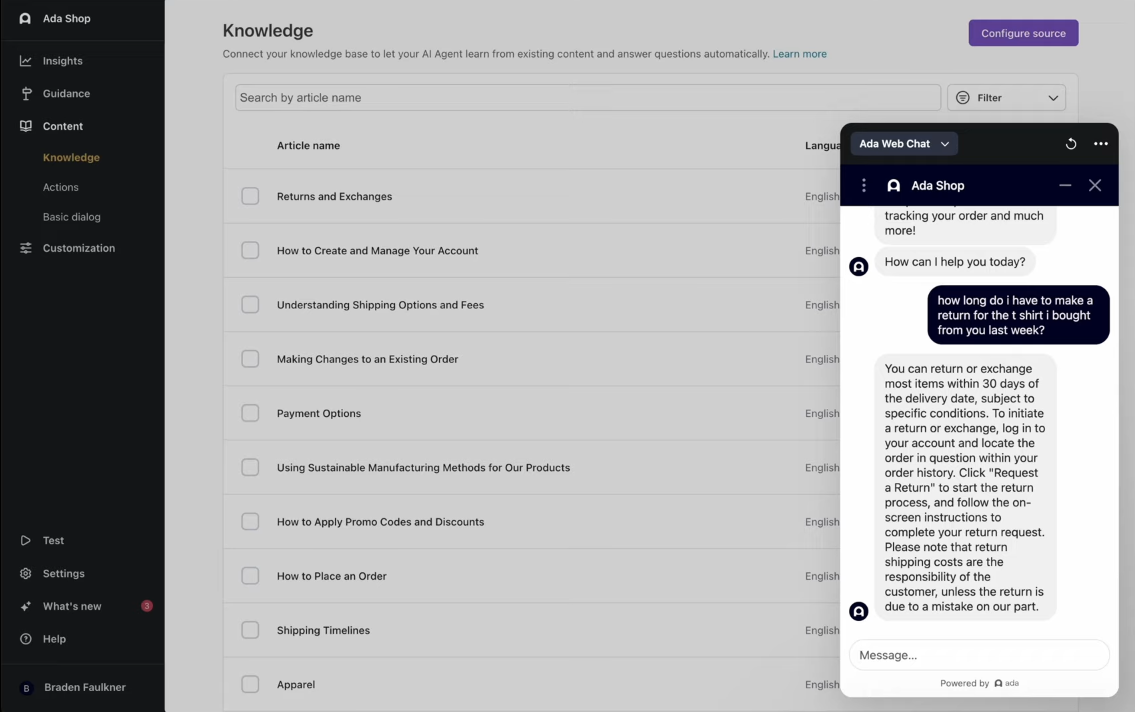
Task: Open the Content menu item
Action: (x=63, y=126)
